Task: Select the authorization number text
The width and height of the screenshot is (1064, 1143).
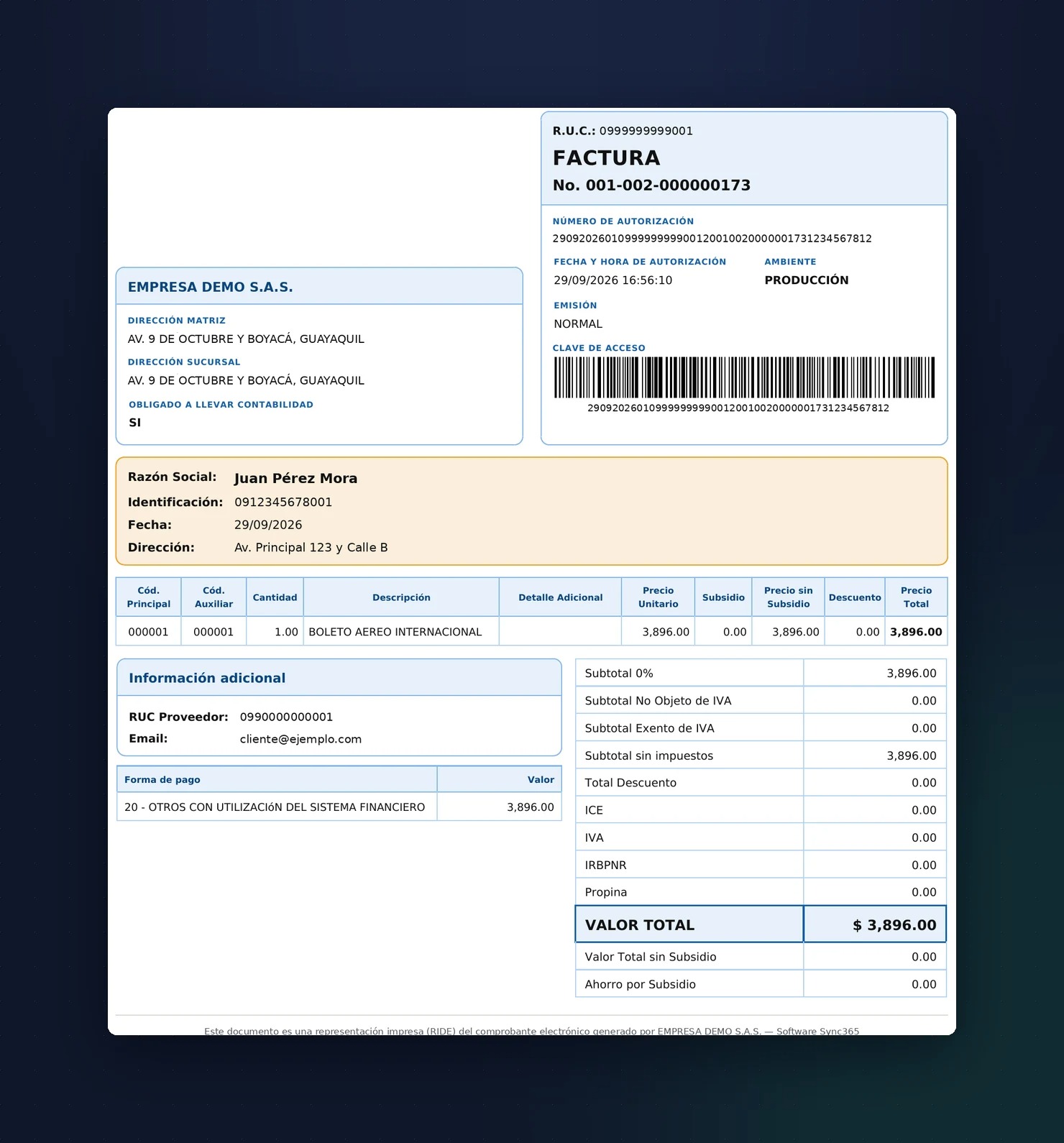Action: point(712,239)
